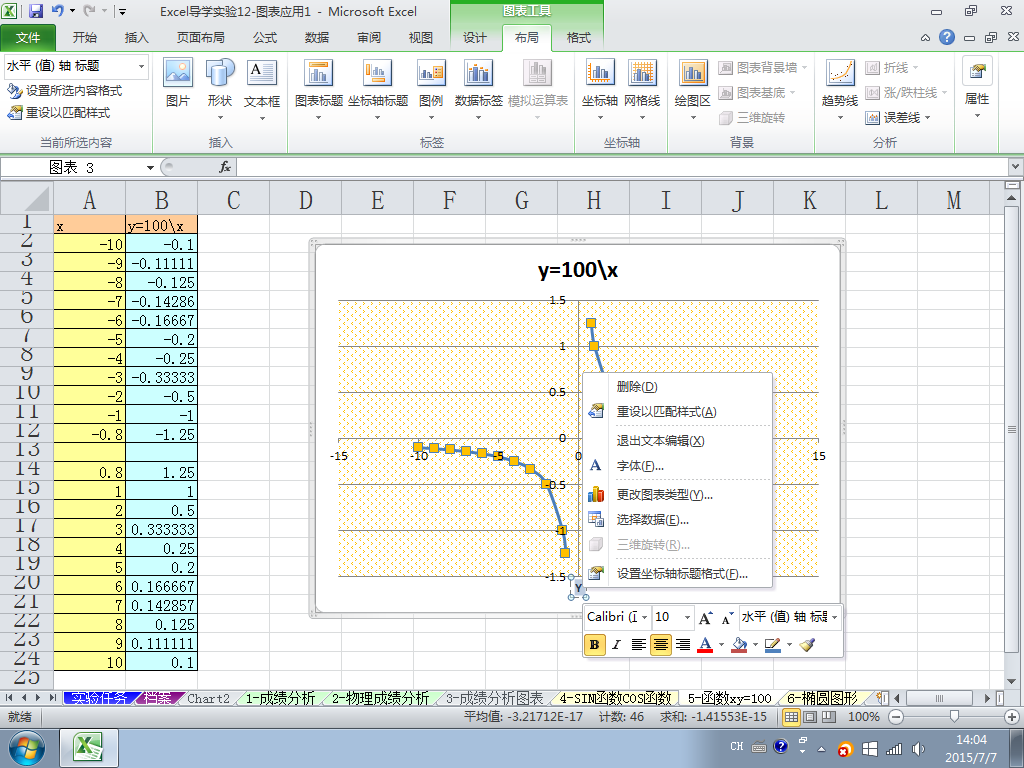Click the Undo arrow icon
Viewport: 1024px width, 768px height.
57,11
